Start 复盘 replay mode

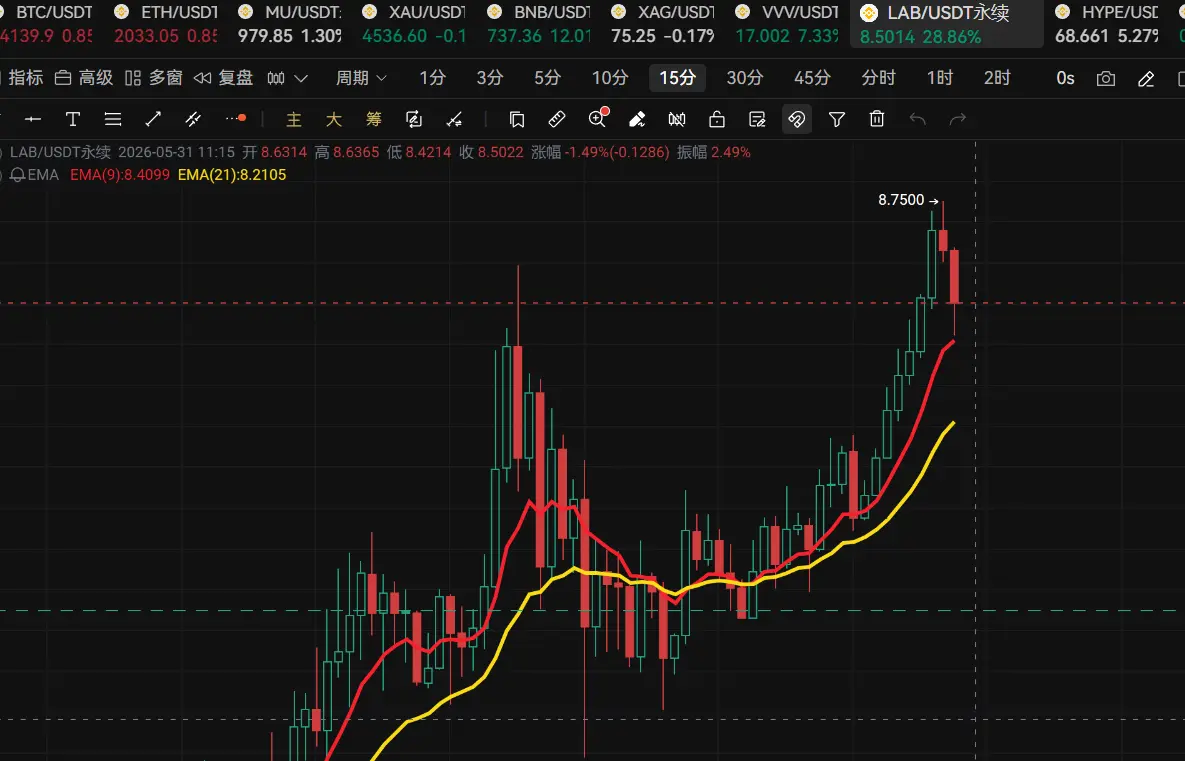point(224,78)
